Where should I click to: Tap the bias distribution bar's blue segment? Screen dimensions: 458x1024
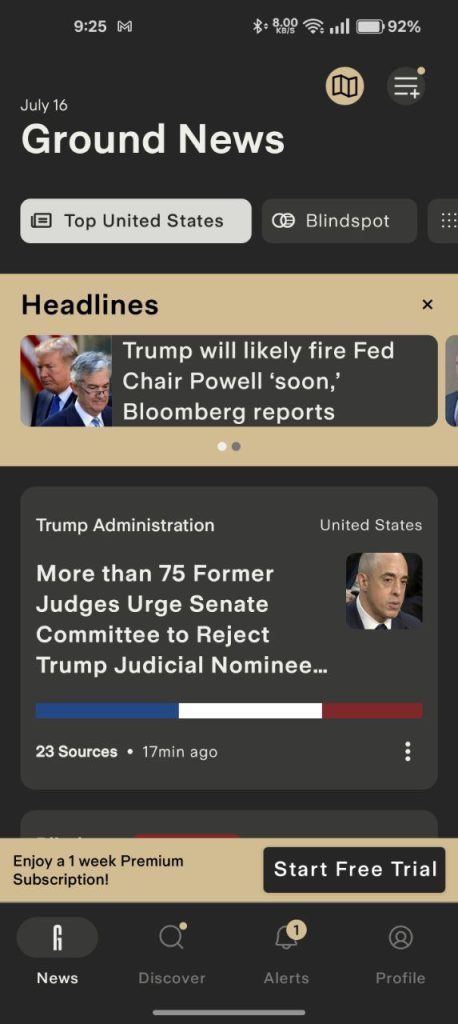(107, 711)
